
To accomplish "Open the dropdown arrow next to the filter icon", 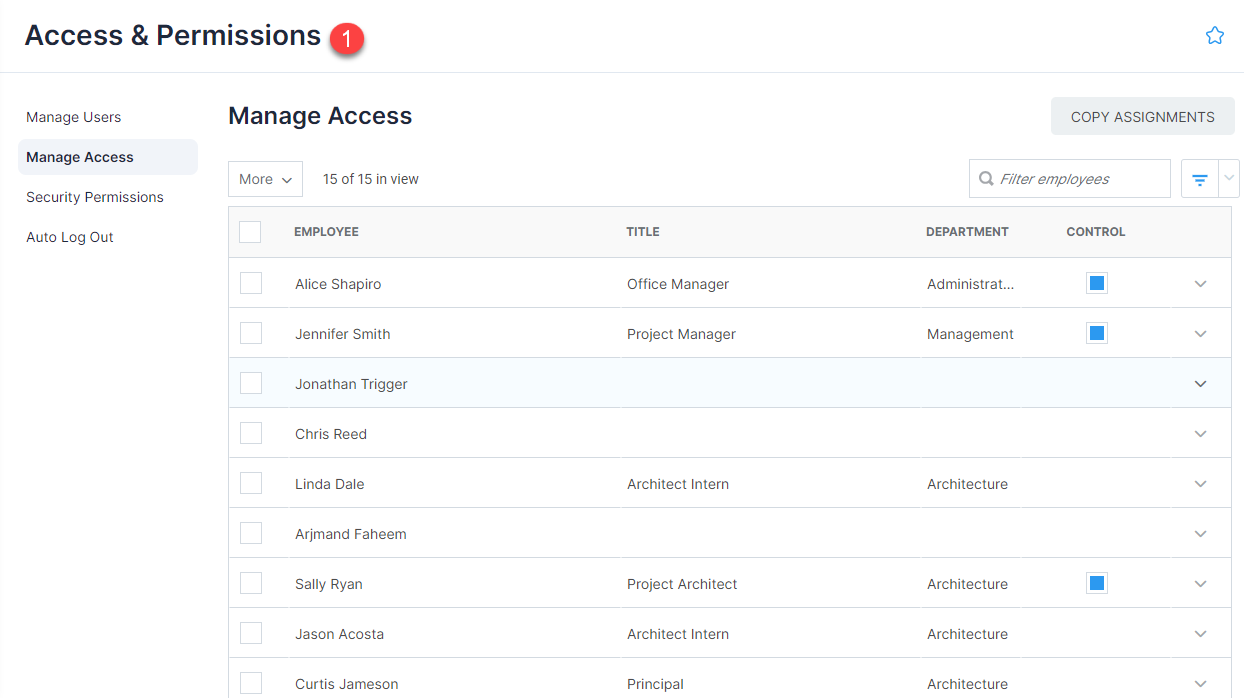I will pyautogui.click(x=1226, y=178).
